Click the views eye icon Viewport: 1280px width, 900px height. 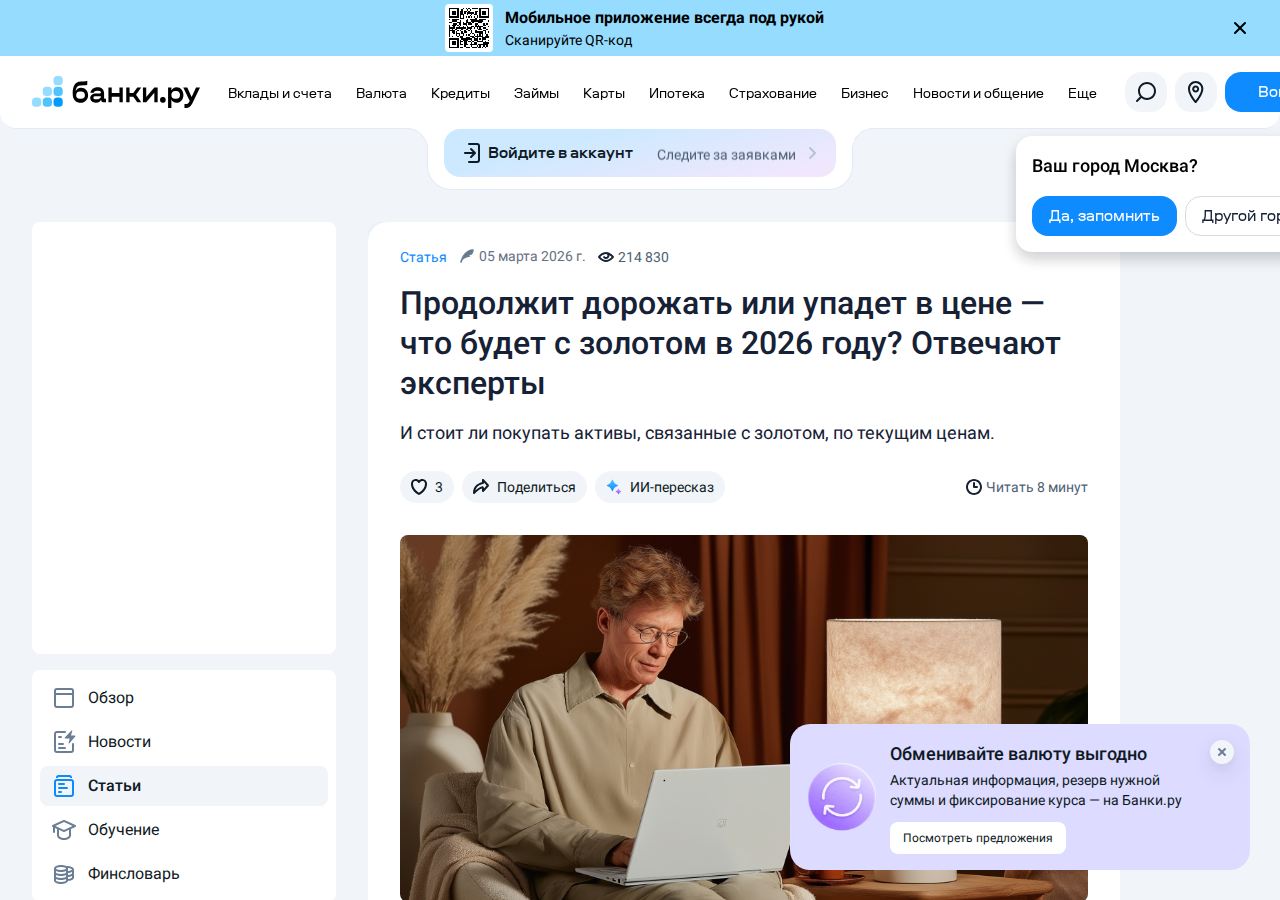pos(606,257)
